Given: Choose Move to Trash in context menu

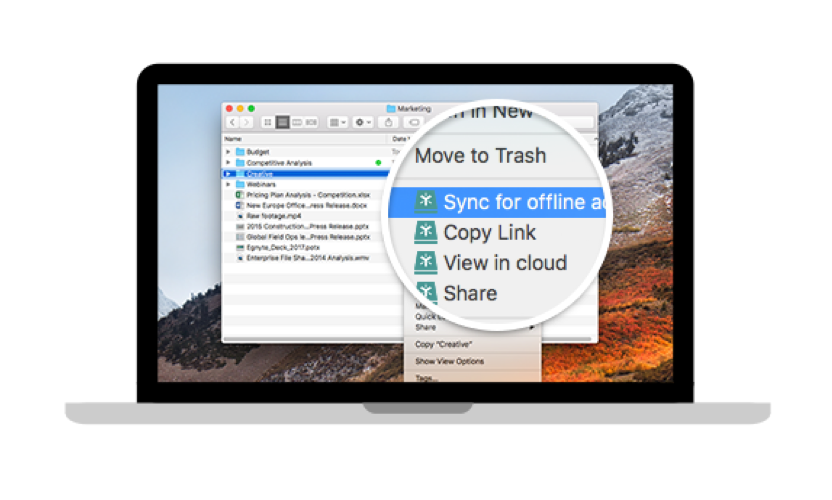Looking at the screenshot, I should coord(480,156).
